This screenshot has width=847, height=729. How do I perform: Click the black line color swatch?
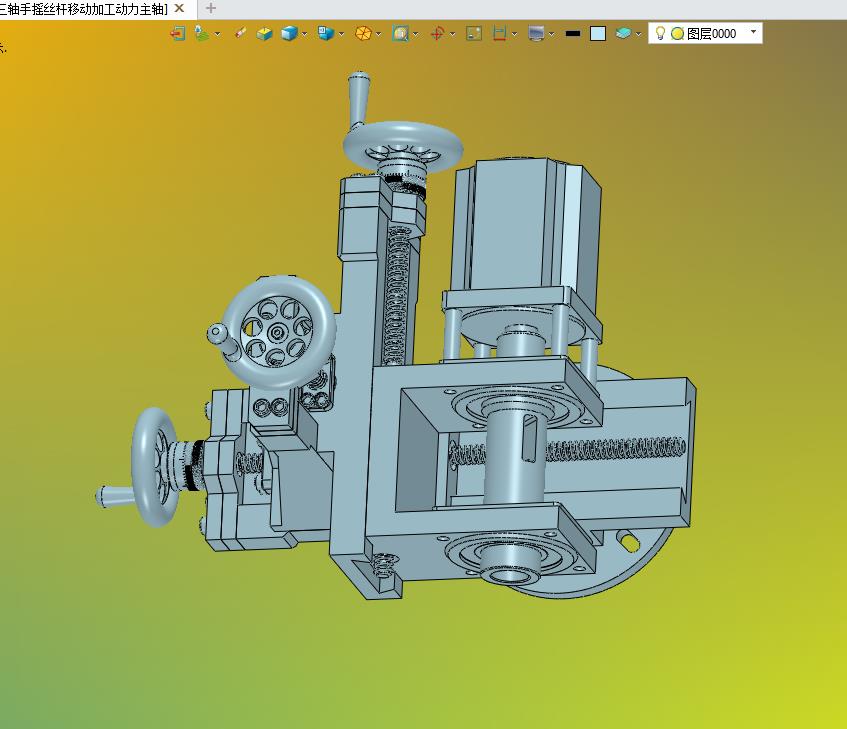coord(573,33)
